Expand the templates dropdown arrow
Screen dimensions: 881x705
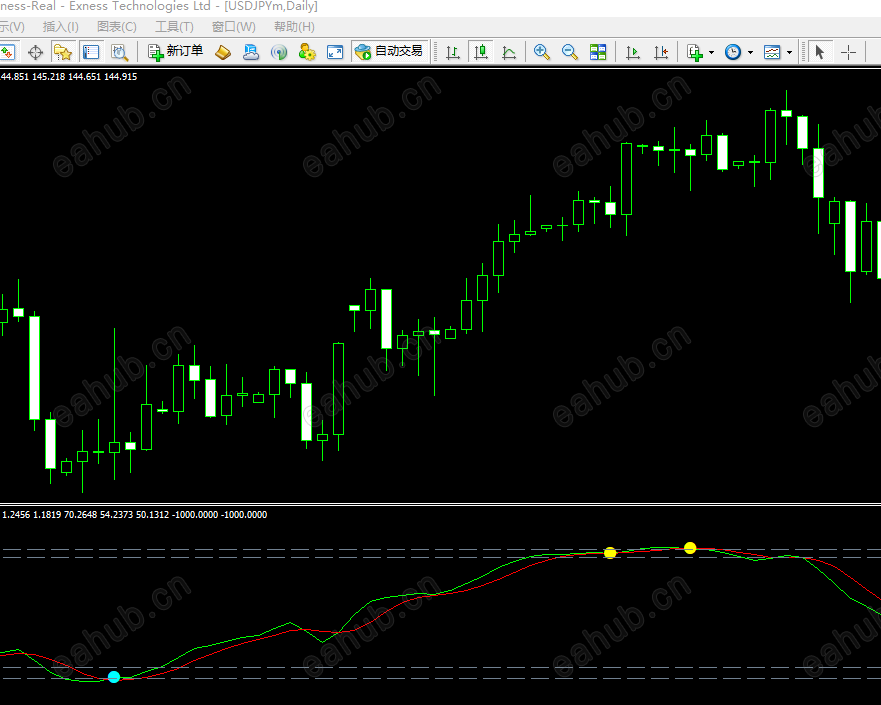point(789,53)
